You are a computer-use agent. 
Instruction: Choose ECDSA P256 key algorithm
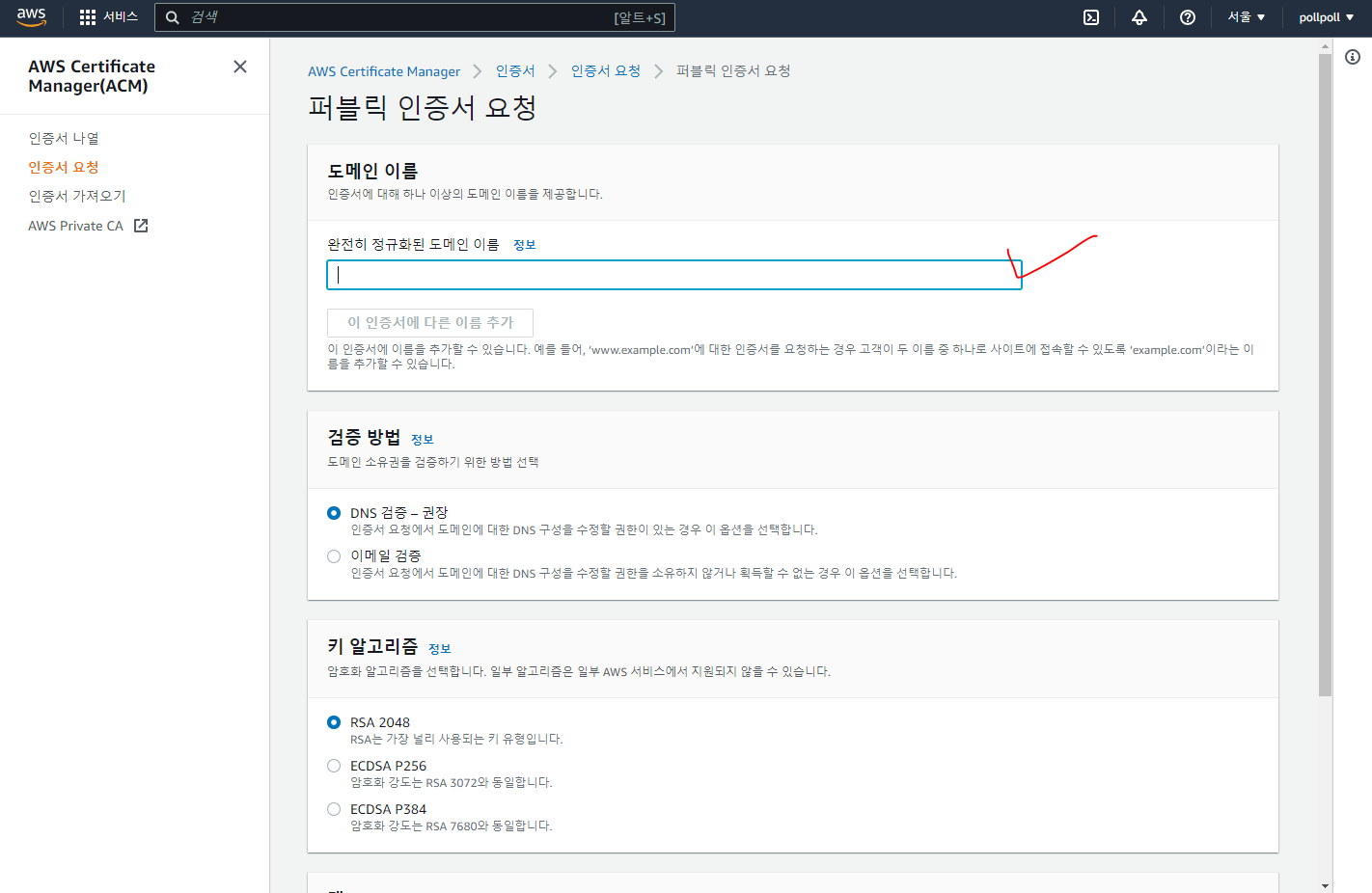(x=334, y=766)
